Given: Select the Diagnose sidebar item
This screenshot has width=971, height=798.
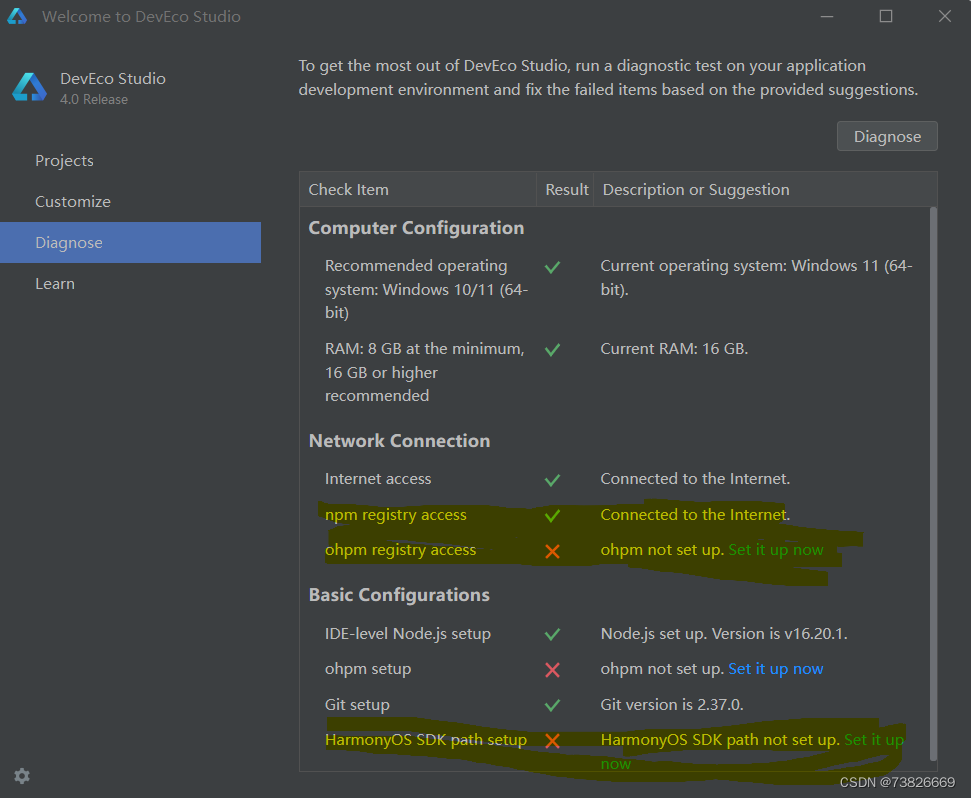Looking at the screenshot, I should 130,243.
